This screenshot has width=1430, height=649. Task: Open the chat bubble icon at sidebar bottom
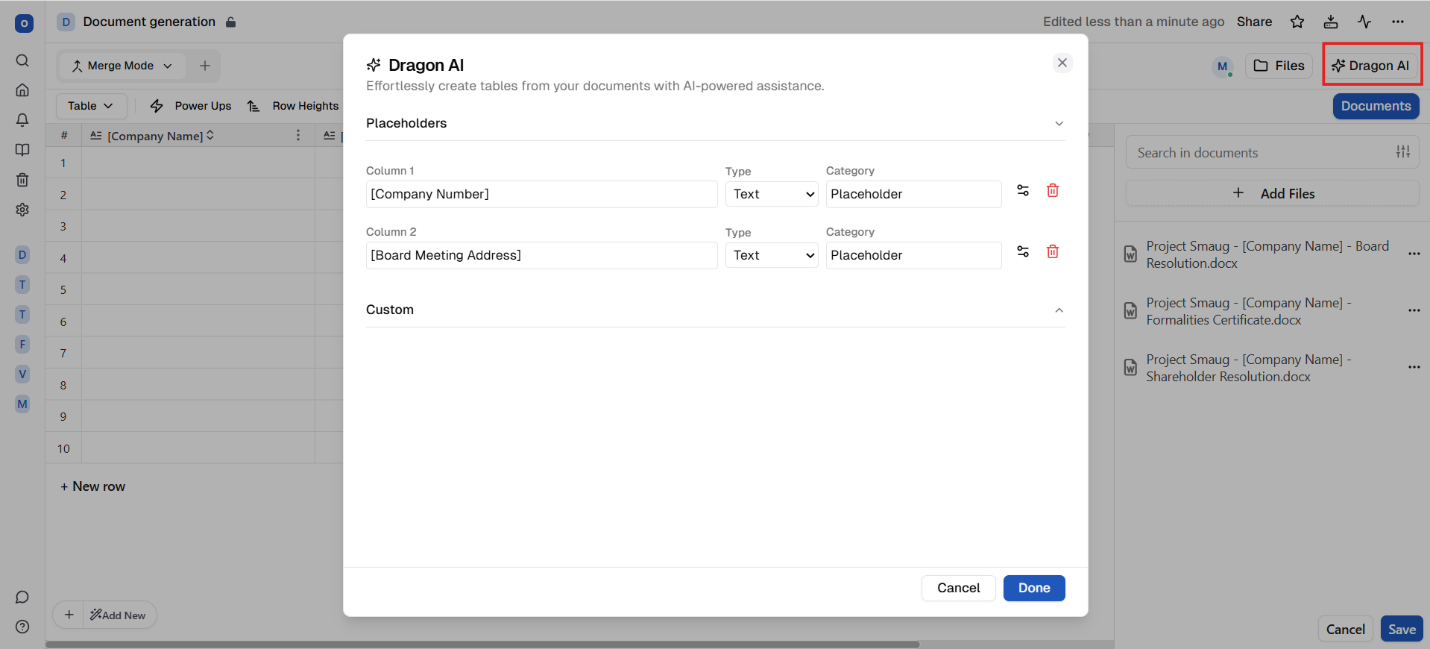click(22, 597)
